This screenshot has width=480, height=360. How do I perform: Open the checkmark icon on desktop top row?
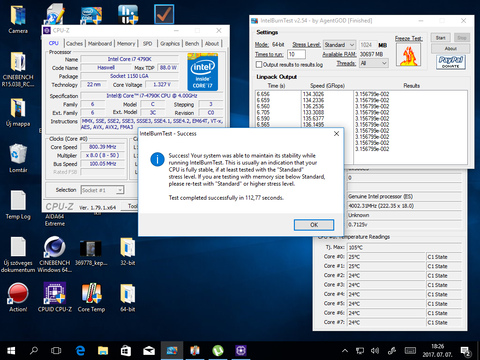(164, 14)
